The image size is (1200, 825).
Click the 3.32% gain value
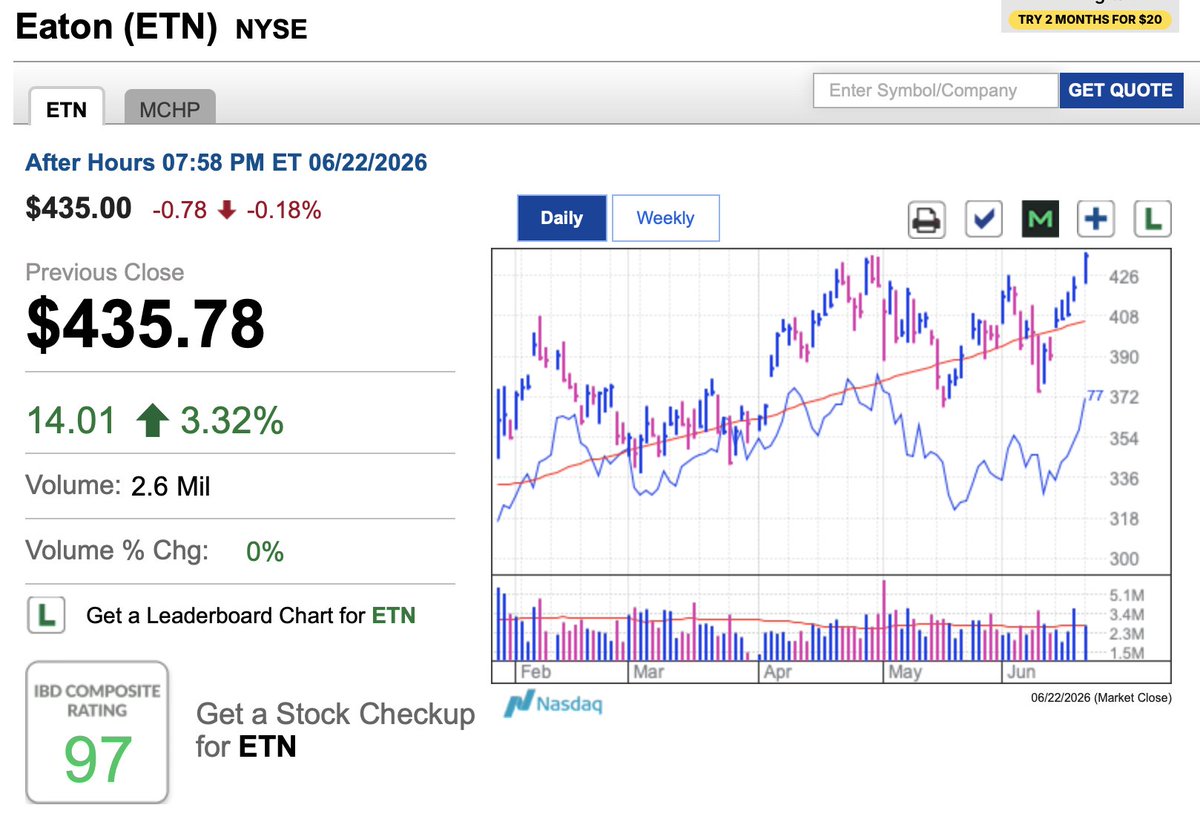pyautogui.click(x=232, y=421)
